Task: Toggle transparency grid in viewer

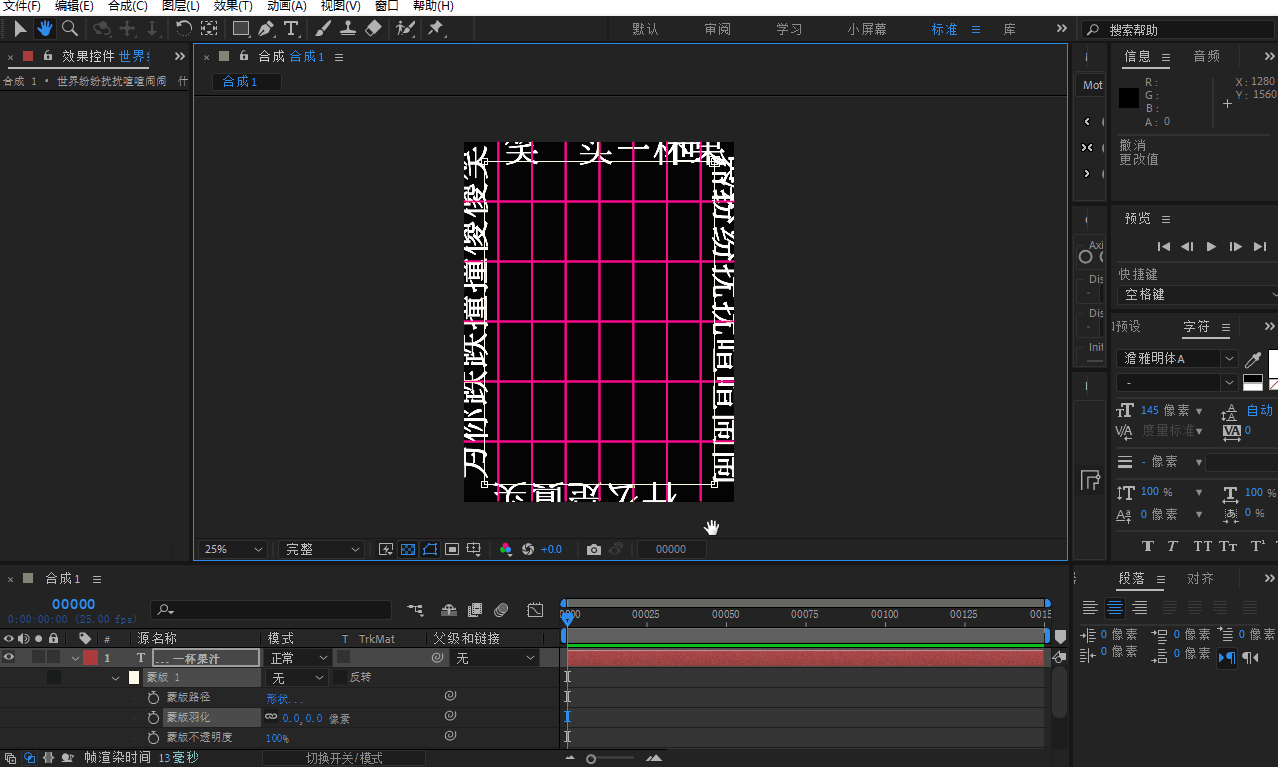Action: 408,549
